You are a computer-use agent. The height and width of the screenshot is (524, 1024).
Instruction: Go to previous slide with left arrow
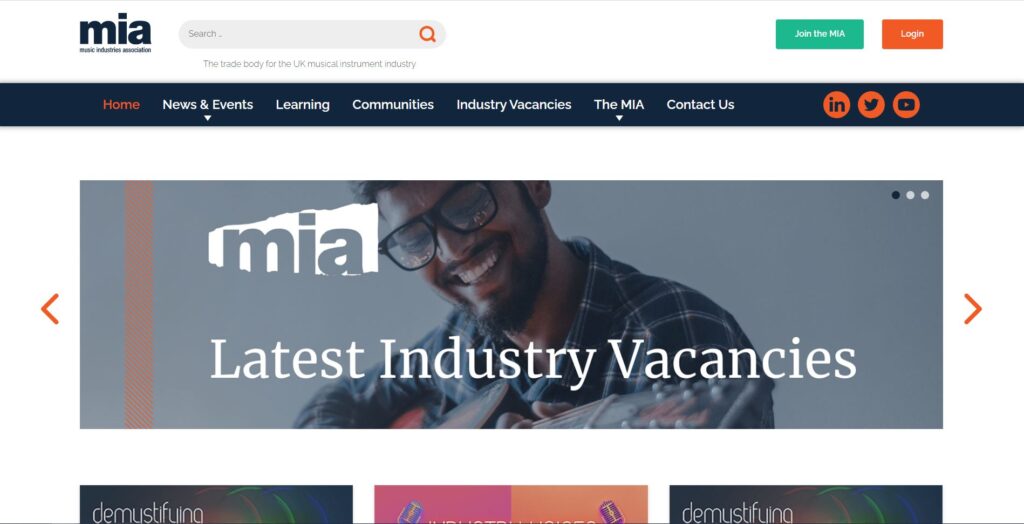tap(50, 308)
